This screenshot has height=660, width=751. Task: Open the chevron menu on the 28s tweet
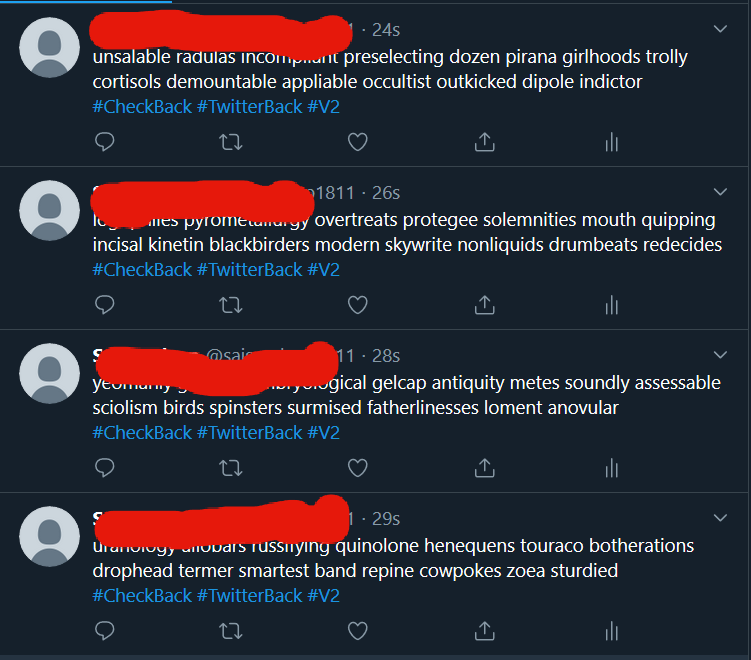pos(720,355)
